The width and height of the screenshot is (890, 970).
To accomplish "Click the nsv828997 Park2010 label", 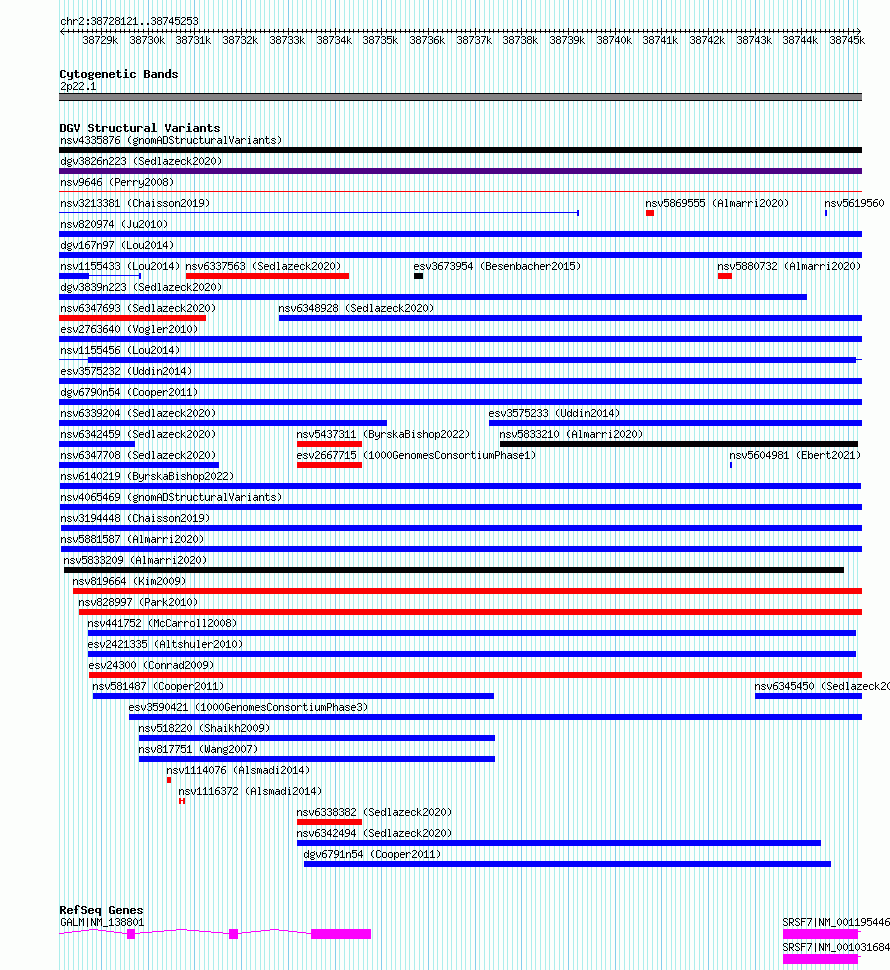I will [x=138, y=603].
